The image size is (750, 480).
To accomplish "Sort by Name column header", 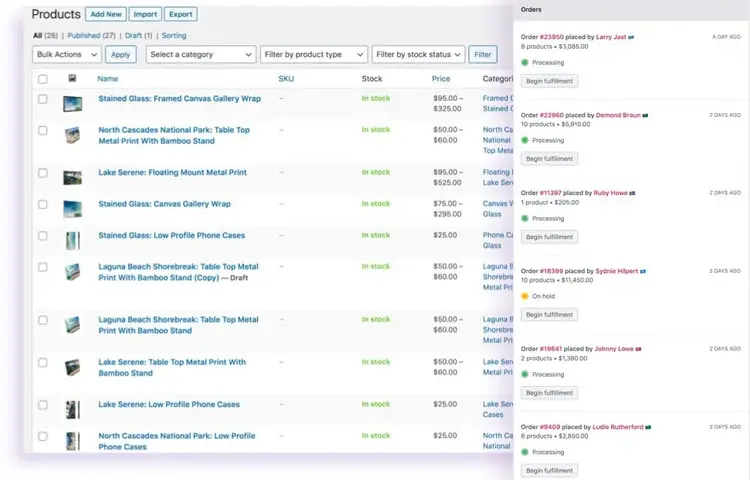I will coord(108,78).
